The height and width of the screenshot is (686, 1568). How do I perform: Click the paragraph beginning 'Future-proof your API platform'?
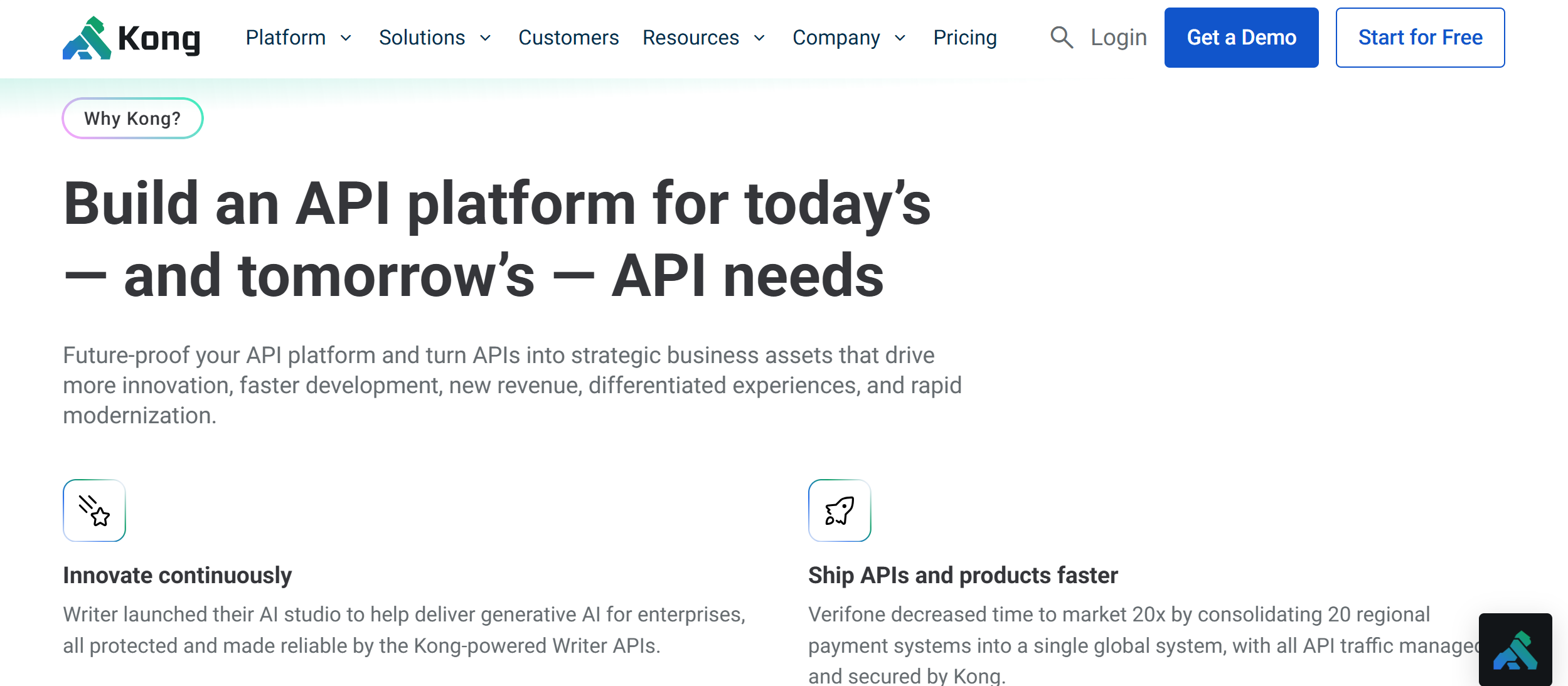(x=512, y=385)
